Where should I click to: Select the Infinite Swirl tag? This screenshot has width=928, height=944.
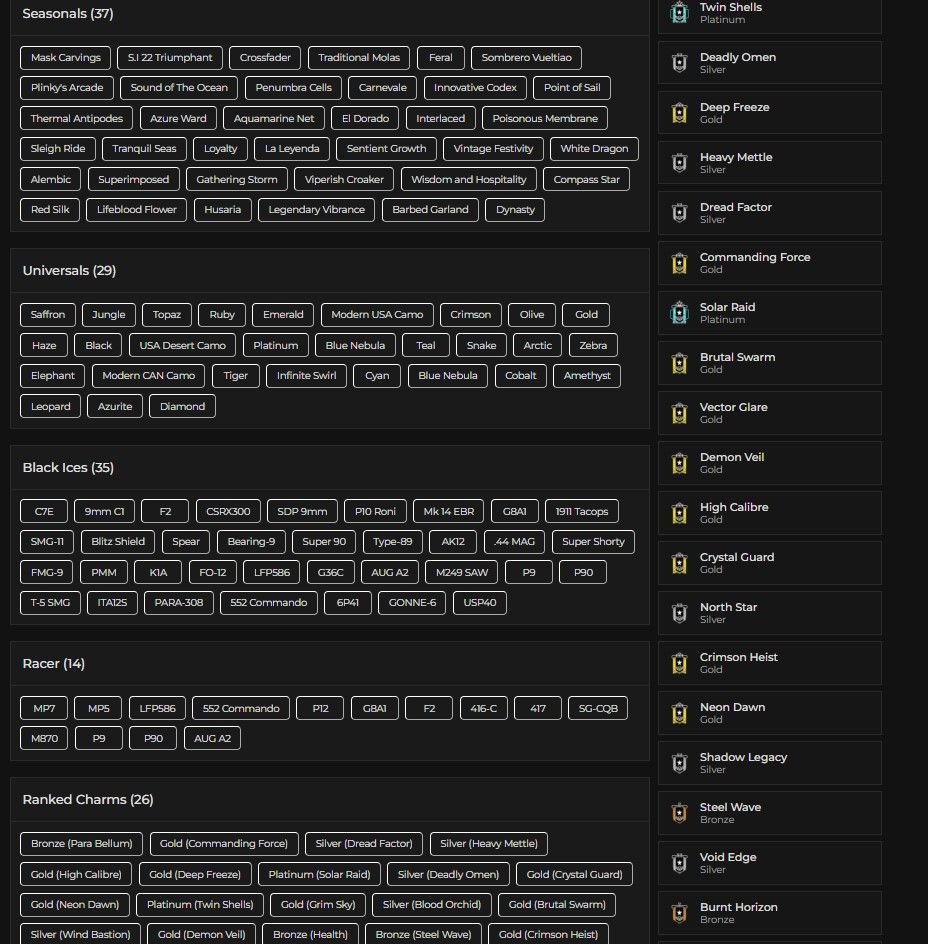coord(307,375)
